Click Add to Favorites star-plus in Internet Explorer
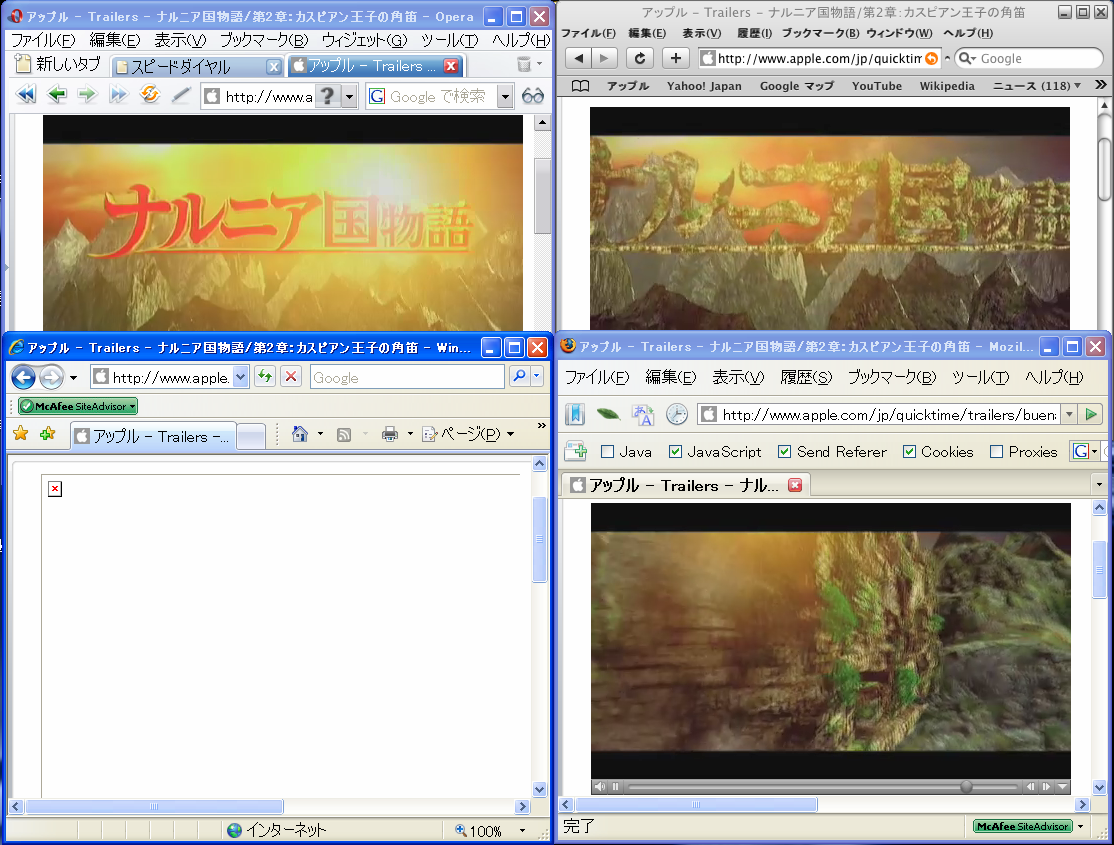The width and height of the screenshot is (1114, 845). 48,433
